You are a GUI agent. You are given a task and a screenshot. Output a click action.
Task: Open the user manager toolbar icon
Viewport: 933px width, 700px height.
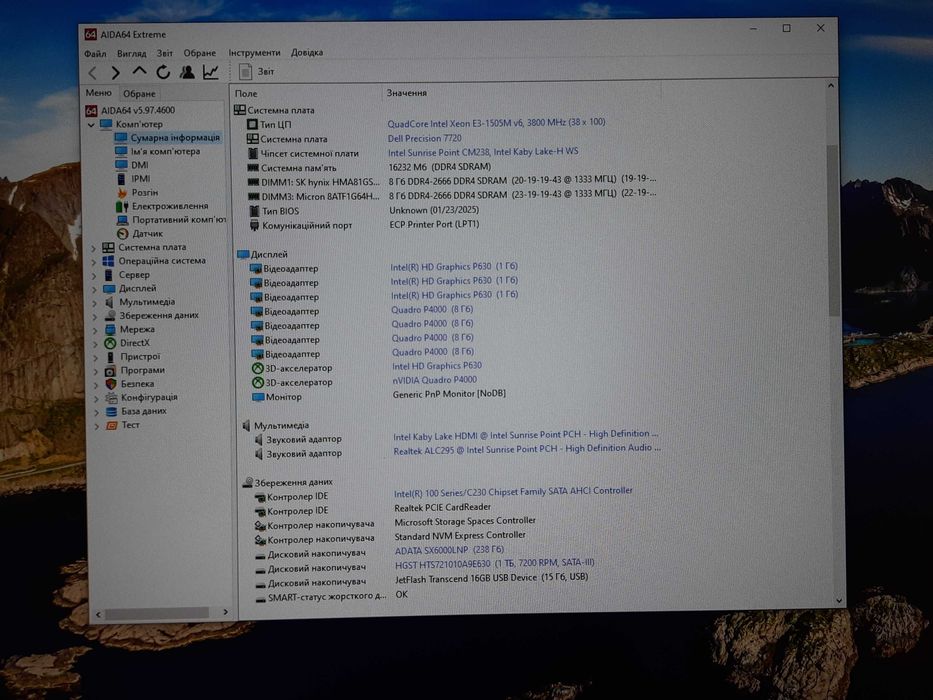pyautogui.click(x=187, y=73)
